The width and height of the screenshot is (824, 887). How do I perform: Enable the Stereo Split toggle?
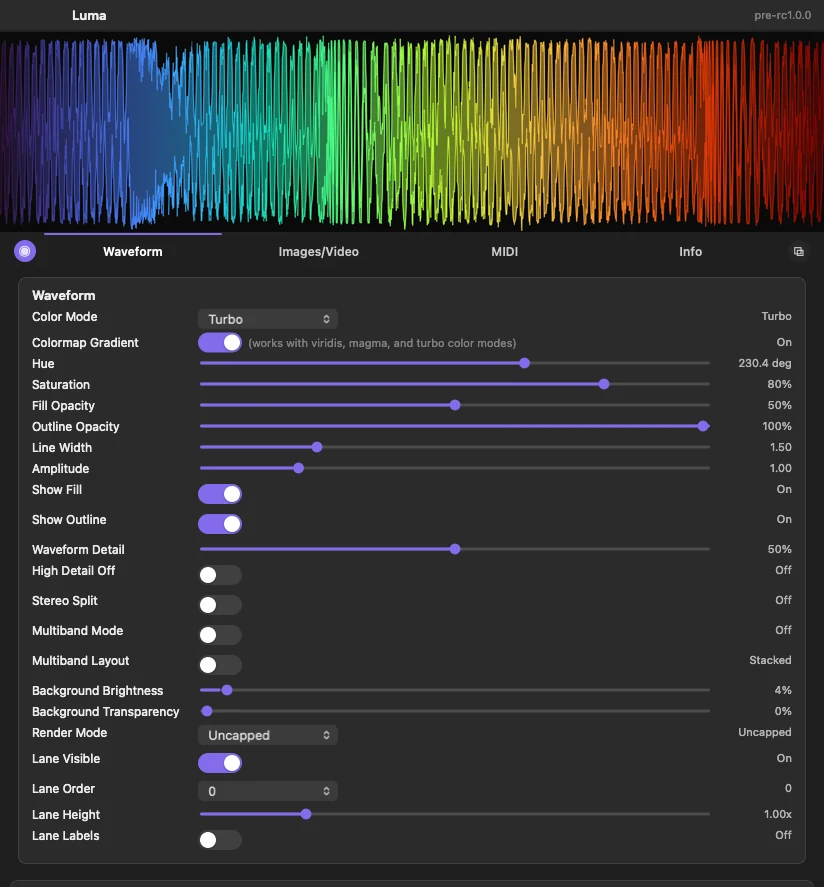(x=220, y=605)
